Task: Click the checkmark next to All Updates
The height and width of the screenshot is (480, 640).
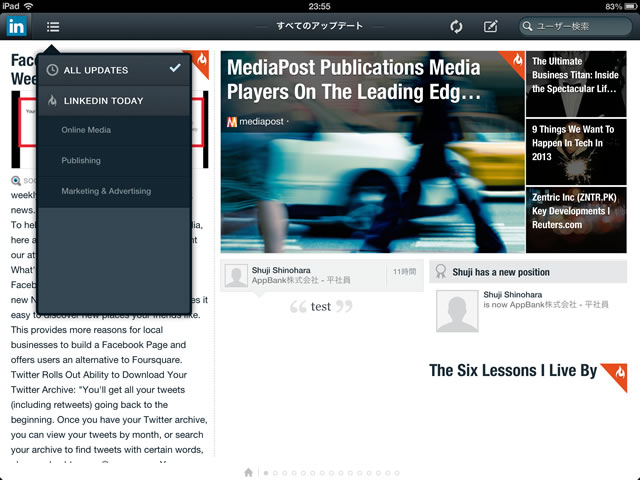Action: click(175, 68)
